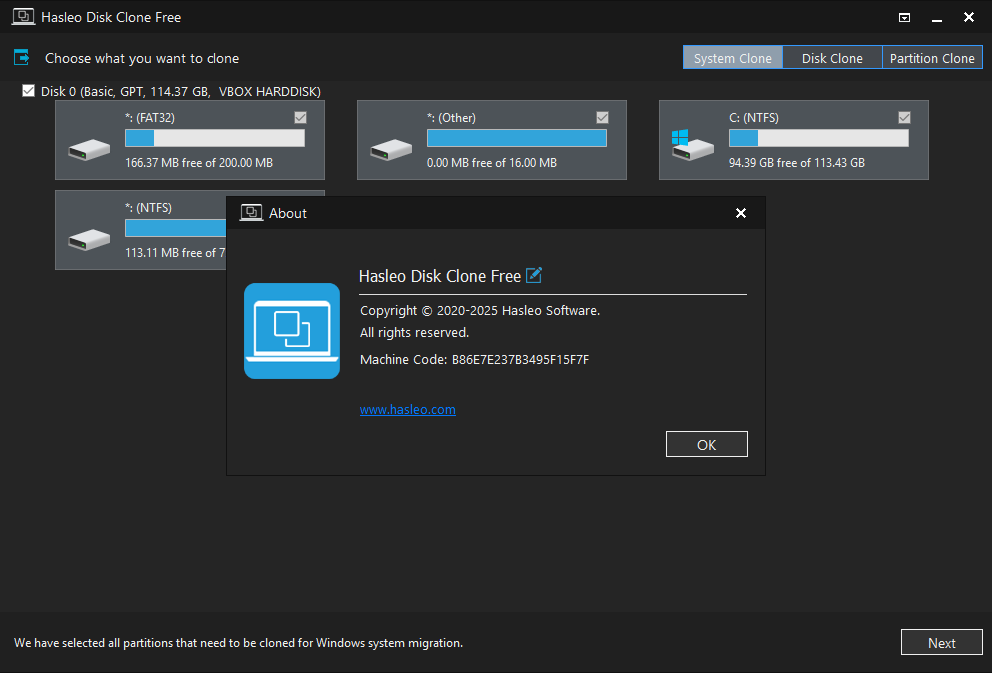
Task: Click the drive icon of the fourth NTFS partition
Action: coord(89,240)
